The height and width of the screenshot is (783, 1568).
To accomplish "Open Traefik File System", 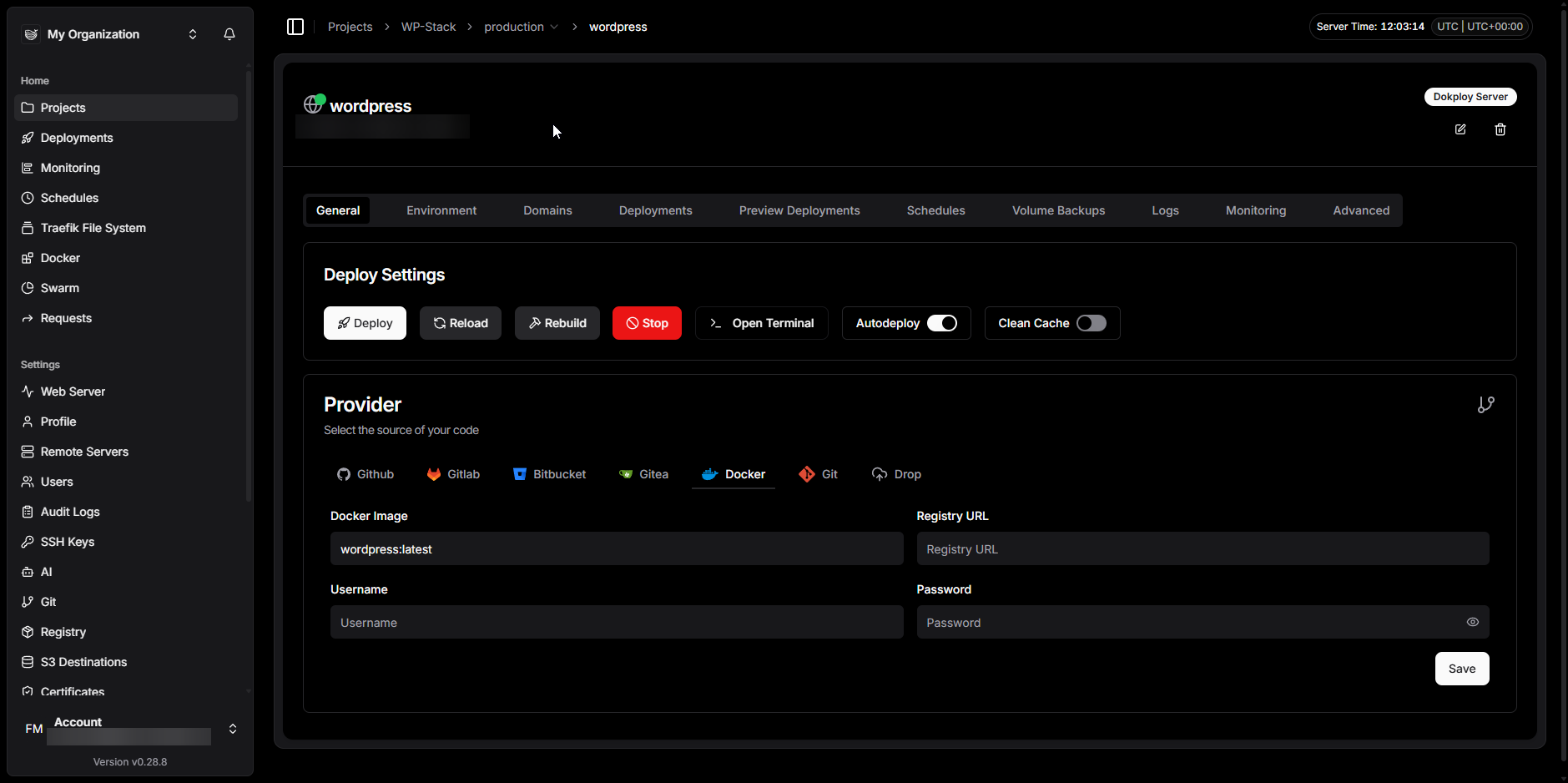I will (126, 228).
